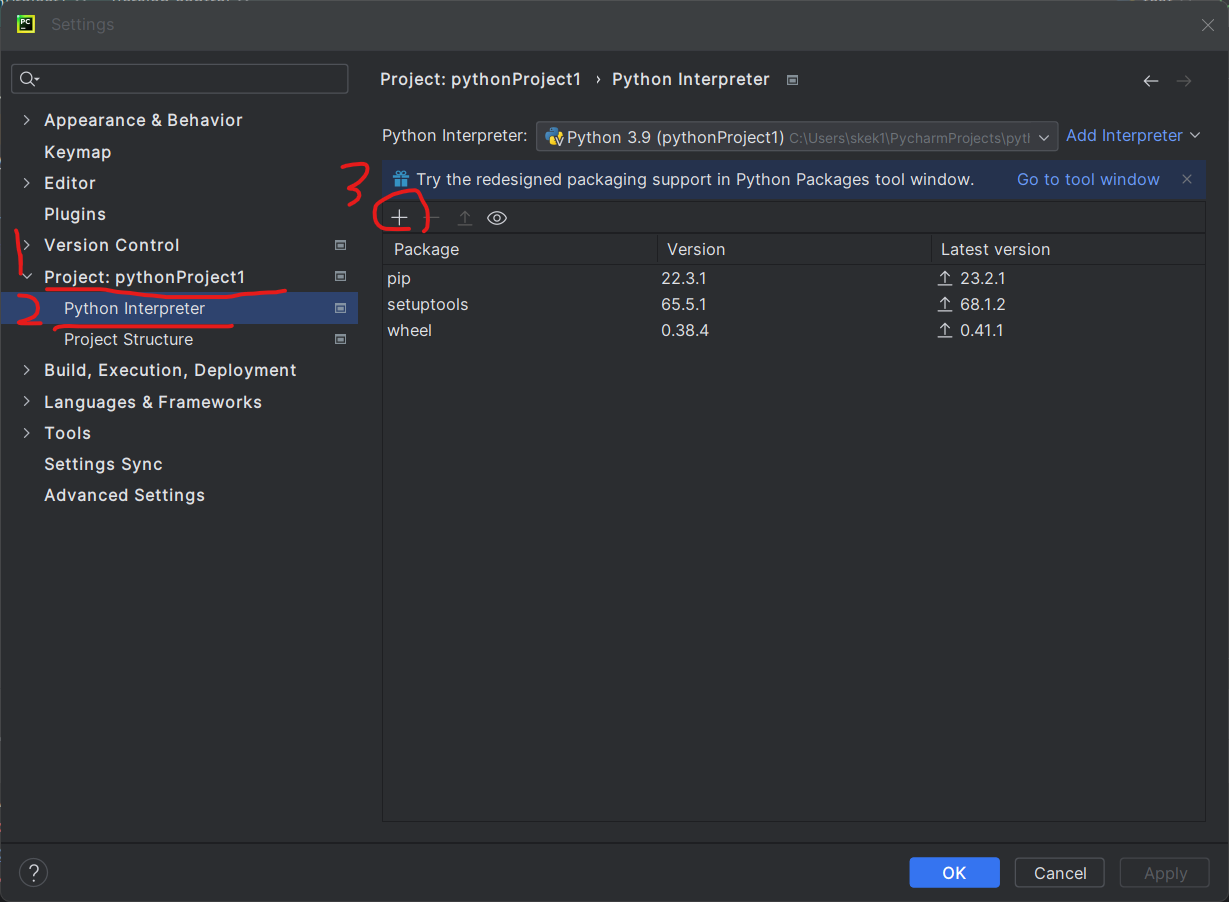Image resolution: width=1229 pixels, height=902 pixels.
Task: Click pip version 22.3.1 cell
Action: pyautogui.click(x=684, y=278)
